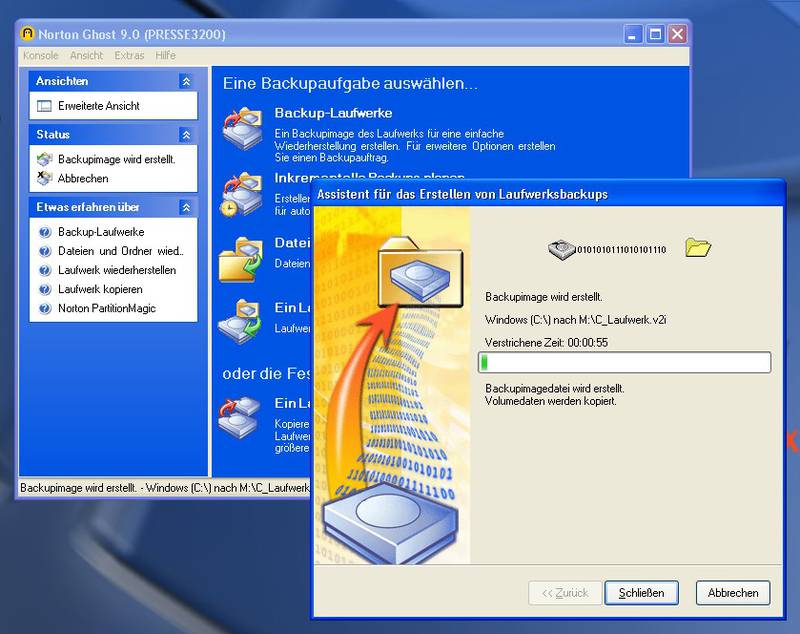Click help icon next to Backup-Laufwerke
Viewport: 800px width, 634px height.
click(45, 232)
